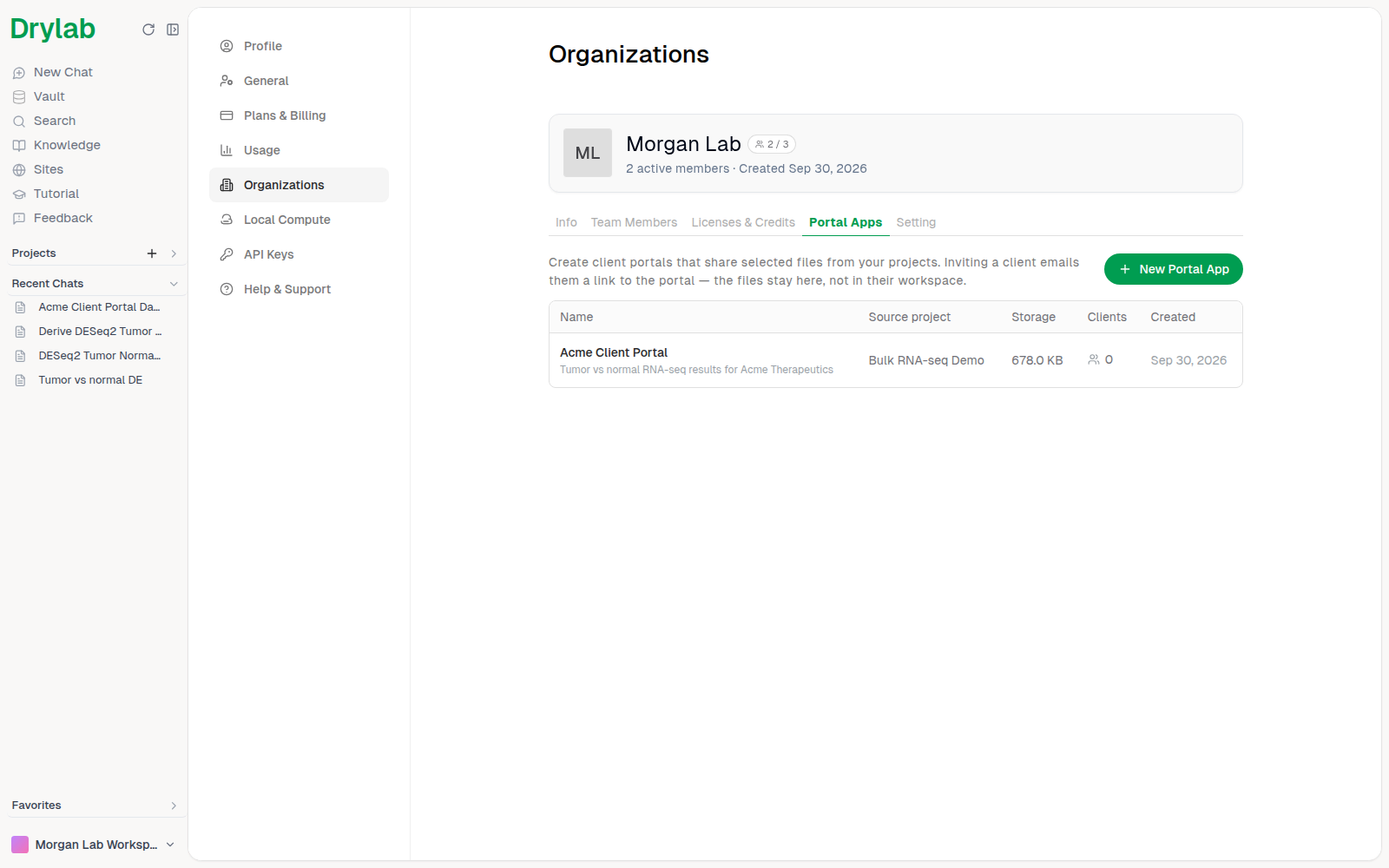Click the Help & Support question icon
The width and height of the screenshot is (1389, 868).
pos(227,289)
